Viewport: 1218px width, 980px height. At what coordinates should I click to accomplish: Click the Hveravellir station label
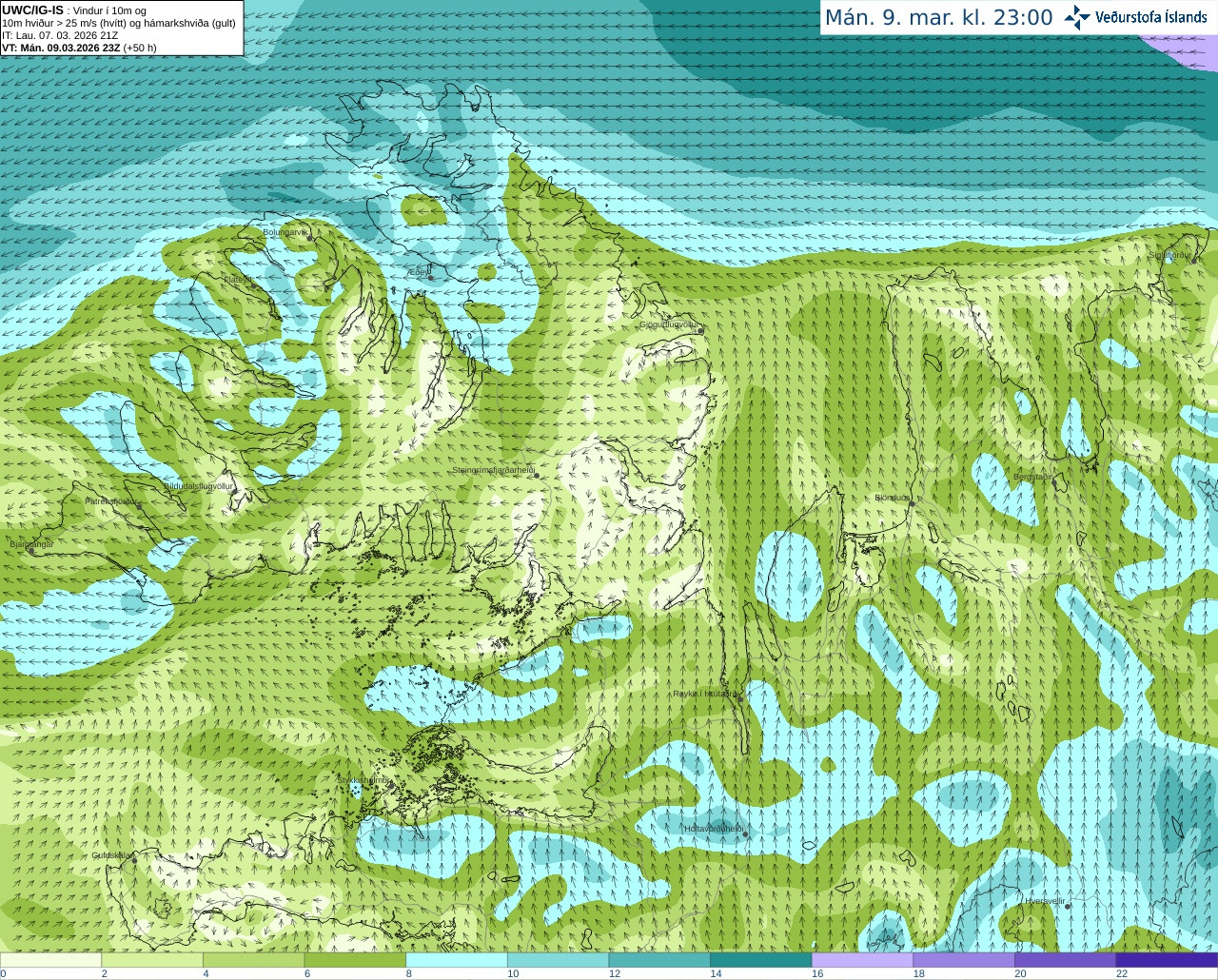(x=1045, y=900)
